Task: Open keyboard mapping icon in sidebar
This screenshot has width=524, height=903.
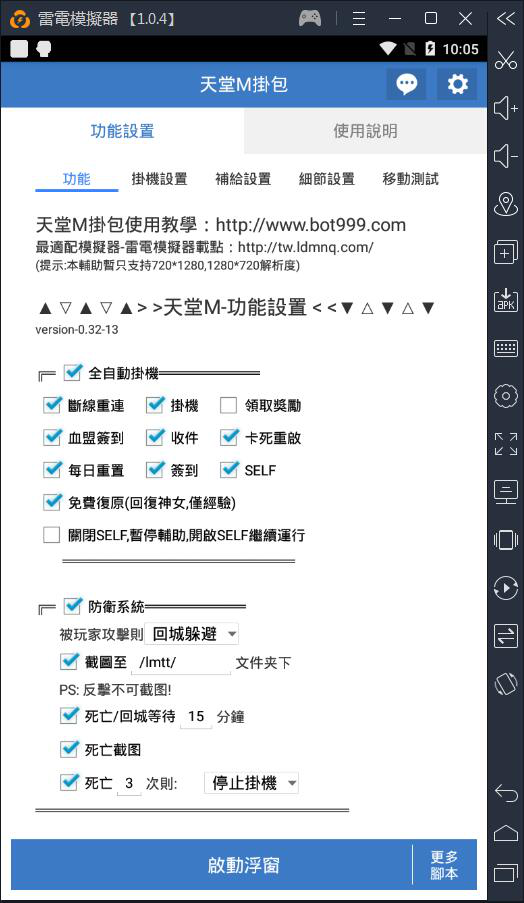Action: (506, 348)
